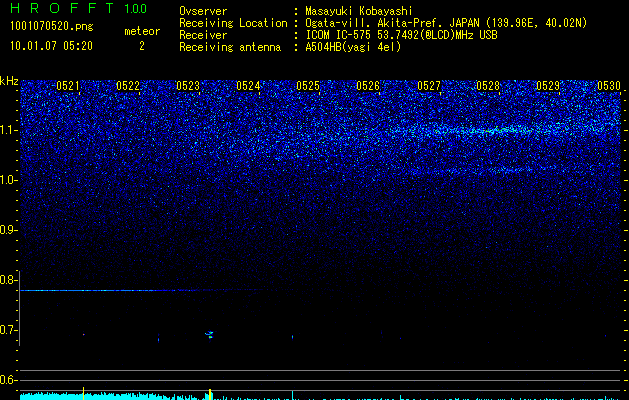
Task: Click the small echo blip near 0525 at 0.7 kHz
Action: [292, 337]
